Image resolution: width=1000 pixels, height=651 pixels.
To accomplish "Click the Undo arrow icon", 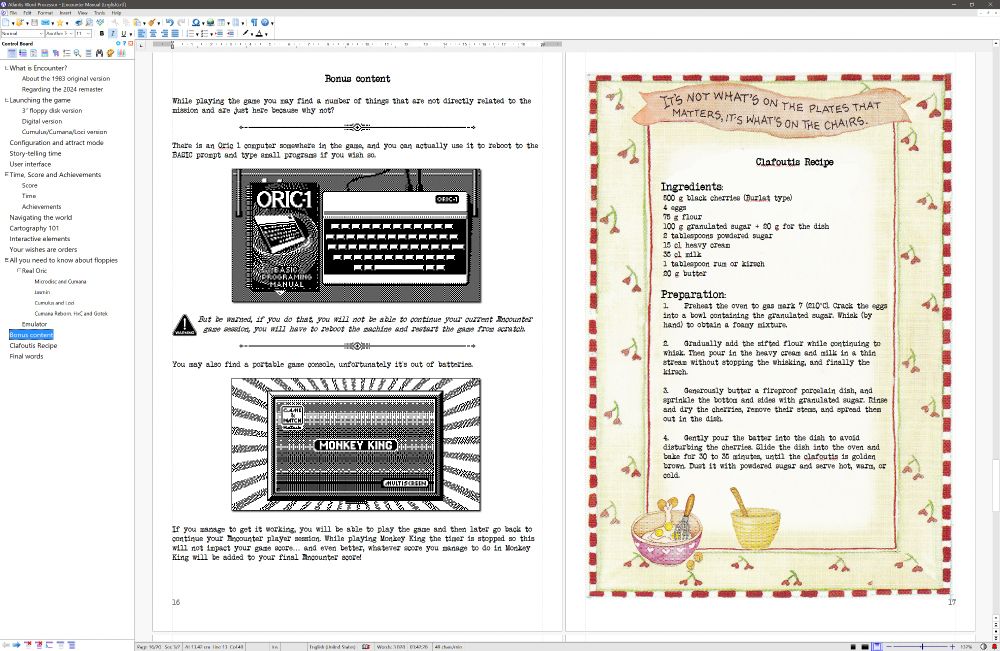I will pyautogui.click(x=170, y=22).
